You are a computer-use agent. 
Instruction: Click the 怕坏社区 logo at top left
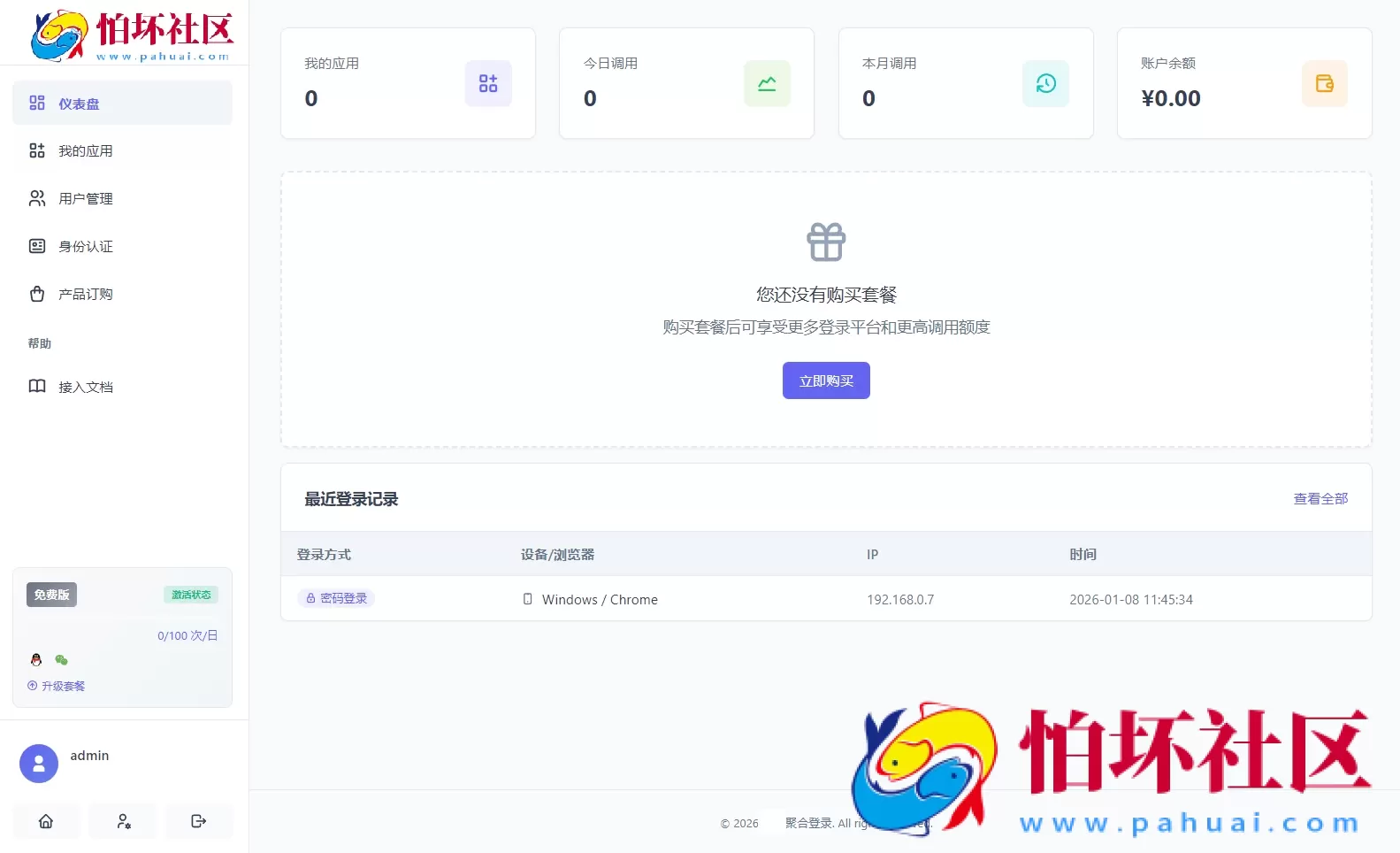coord(131,35)
